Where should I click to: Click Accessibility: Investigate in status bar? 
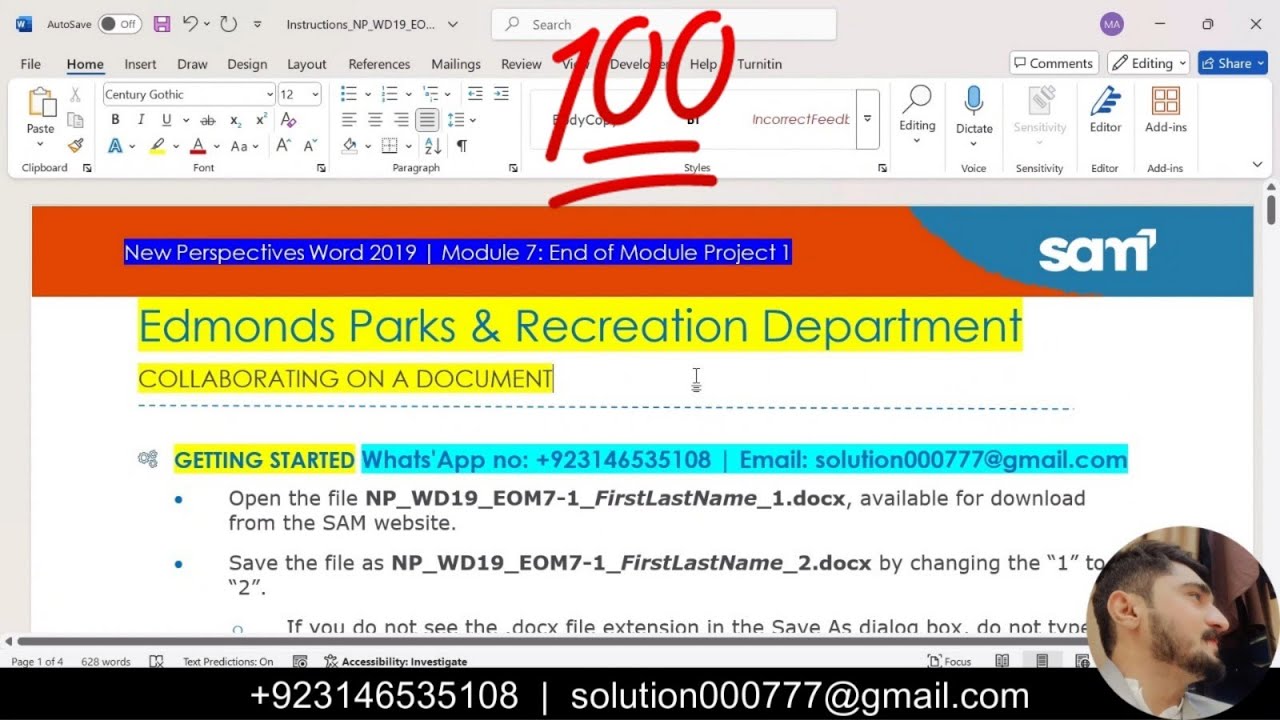tap(396, 661)
